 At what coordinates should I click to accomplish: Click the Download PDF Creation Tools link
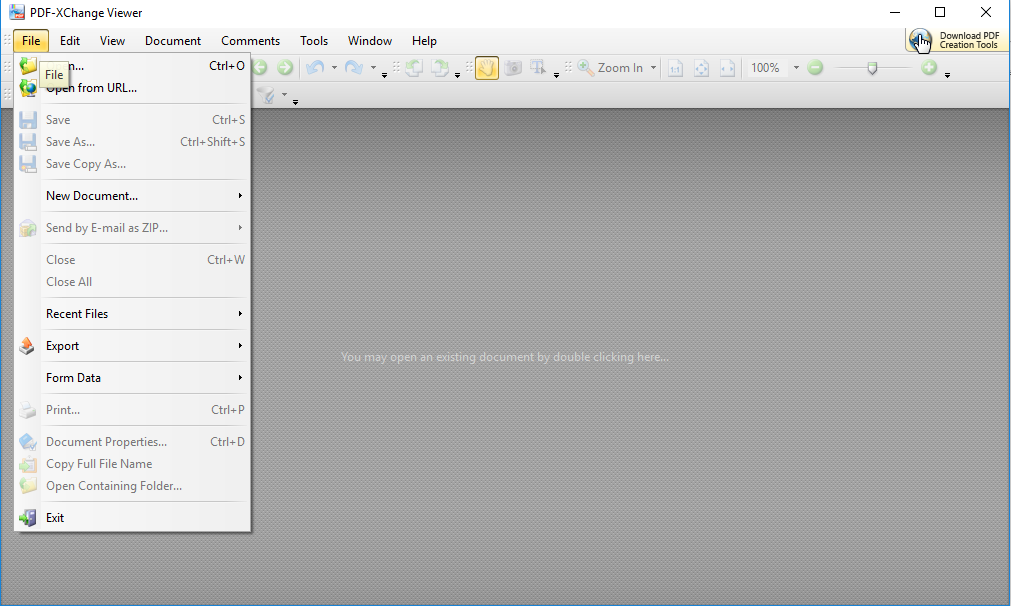coord(969,40)
